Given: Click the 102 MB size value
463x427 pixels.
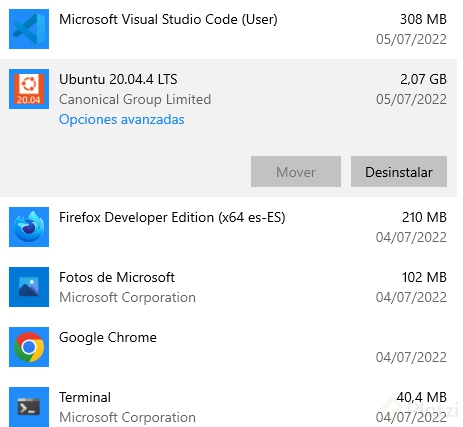Looking at the screenshot, I should tap(424, 277).
